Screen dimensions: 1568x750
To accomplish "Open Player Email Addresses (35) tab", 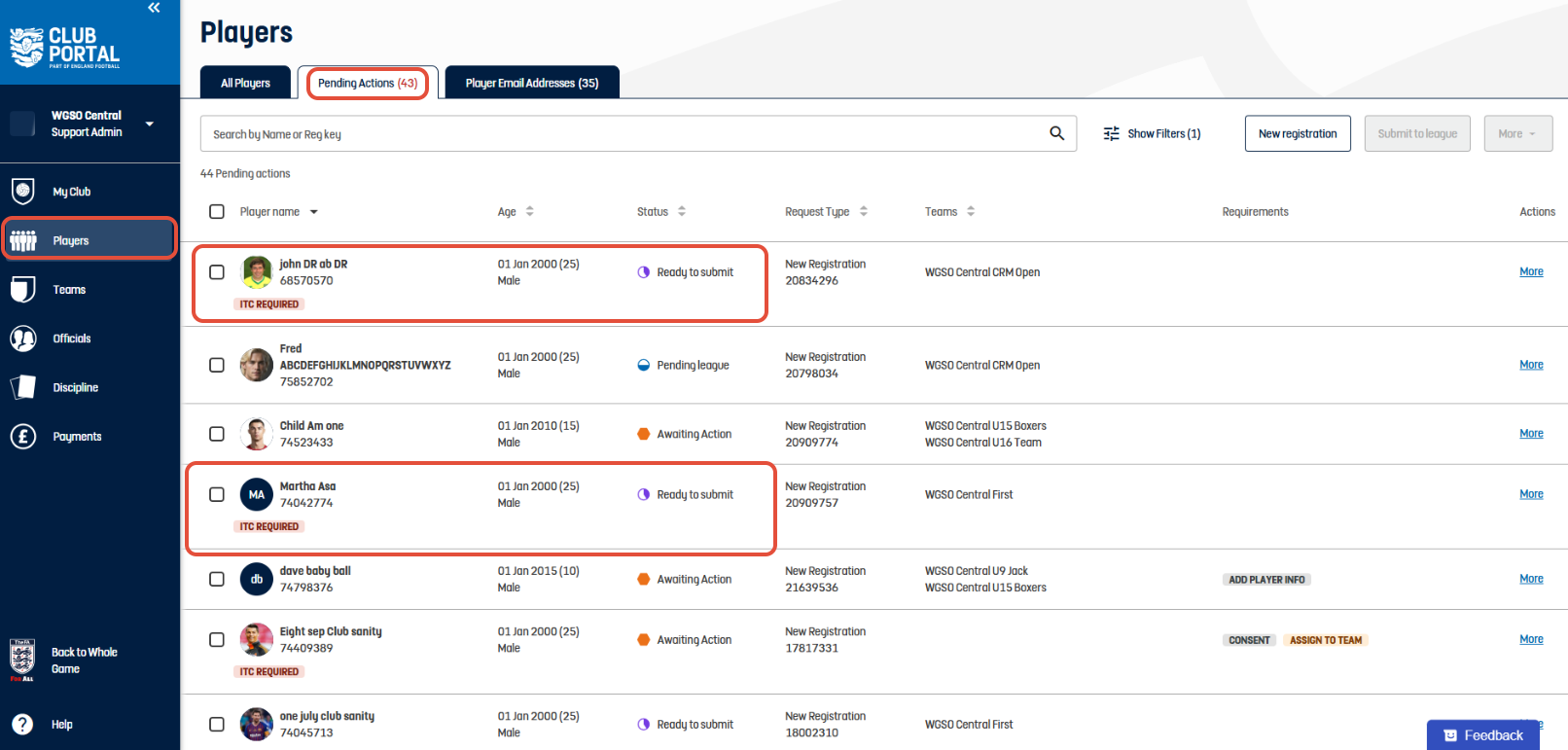I will 532,83.
